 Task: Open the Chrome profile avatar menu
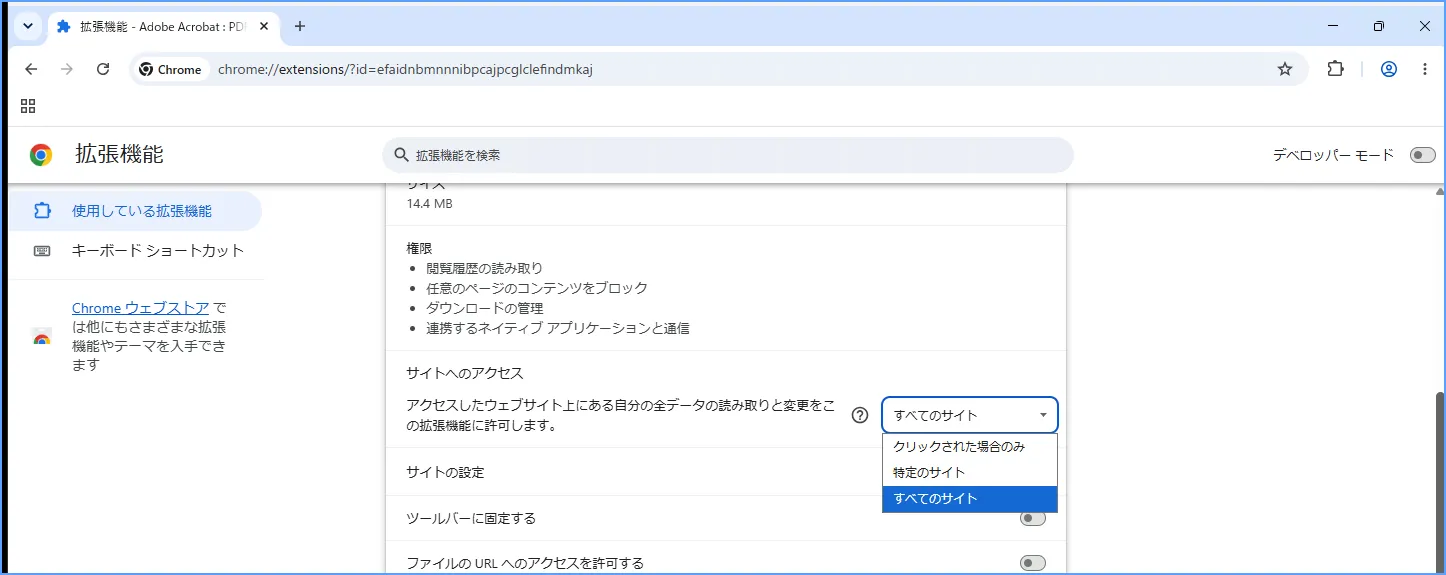coord(1389,69)
